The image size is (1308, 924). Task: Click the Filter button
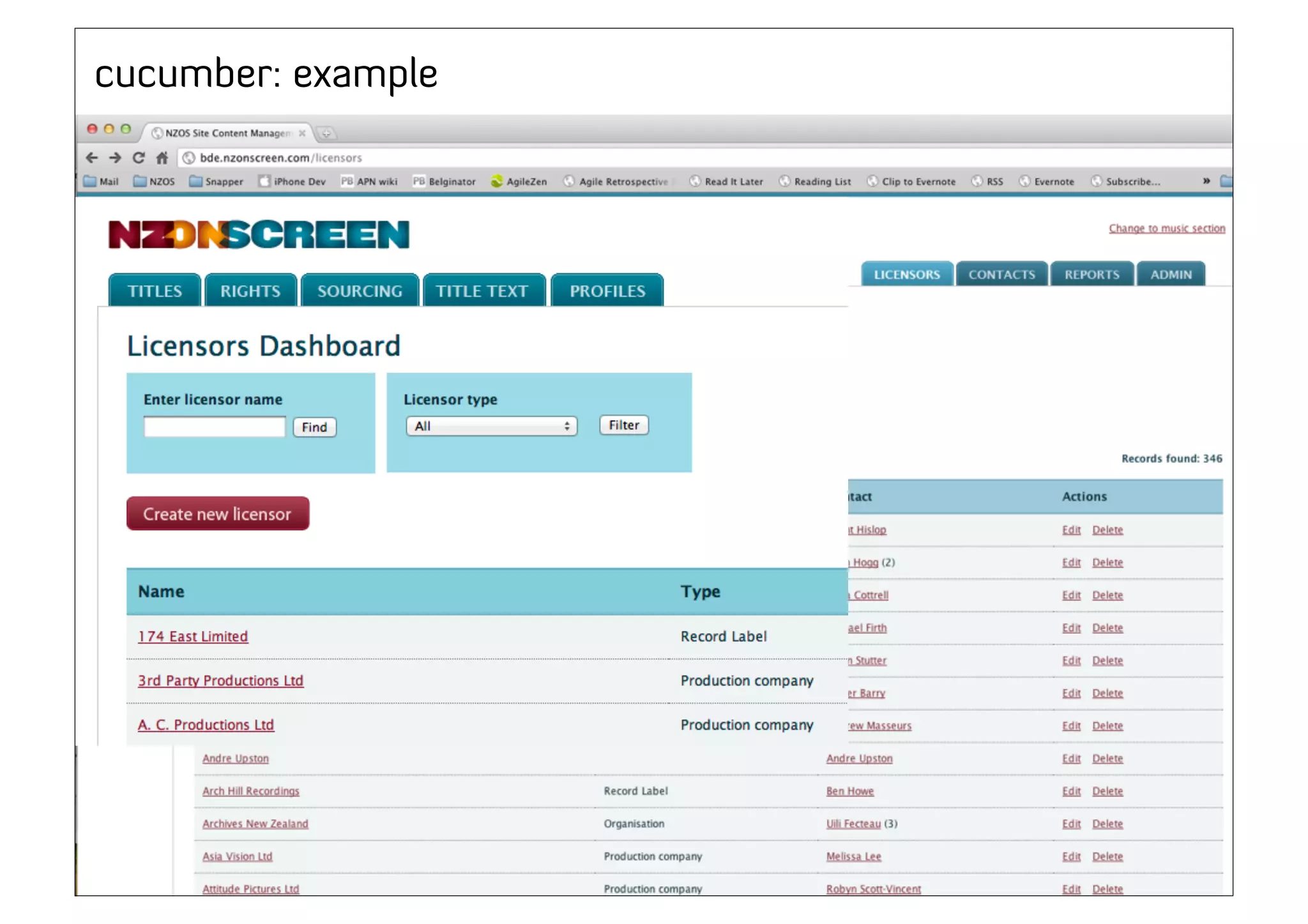(x=623, y=425)
